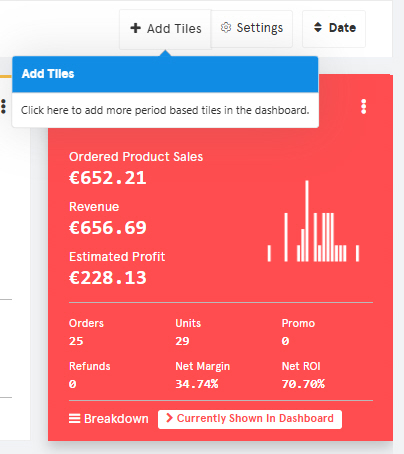Open the Settings button
The image size is (404, 454).
252,29
